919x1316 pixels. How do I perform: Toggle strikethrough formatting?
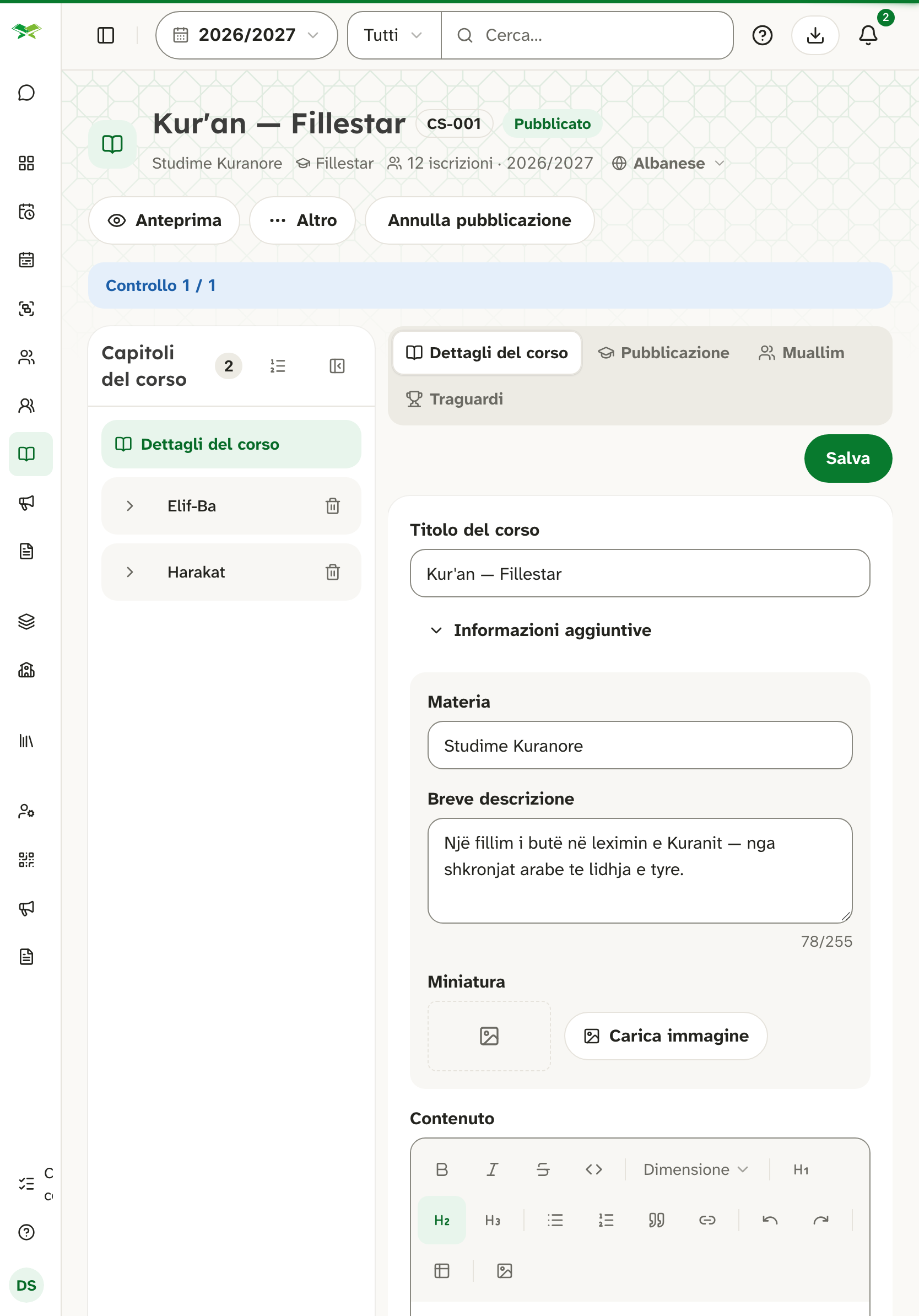coord(543,1169)
